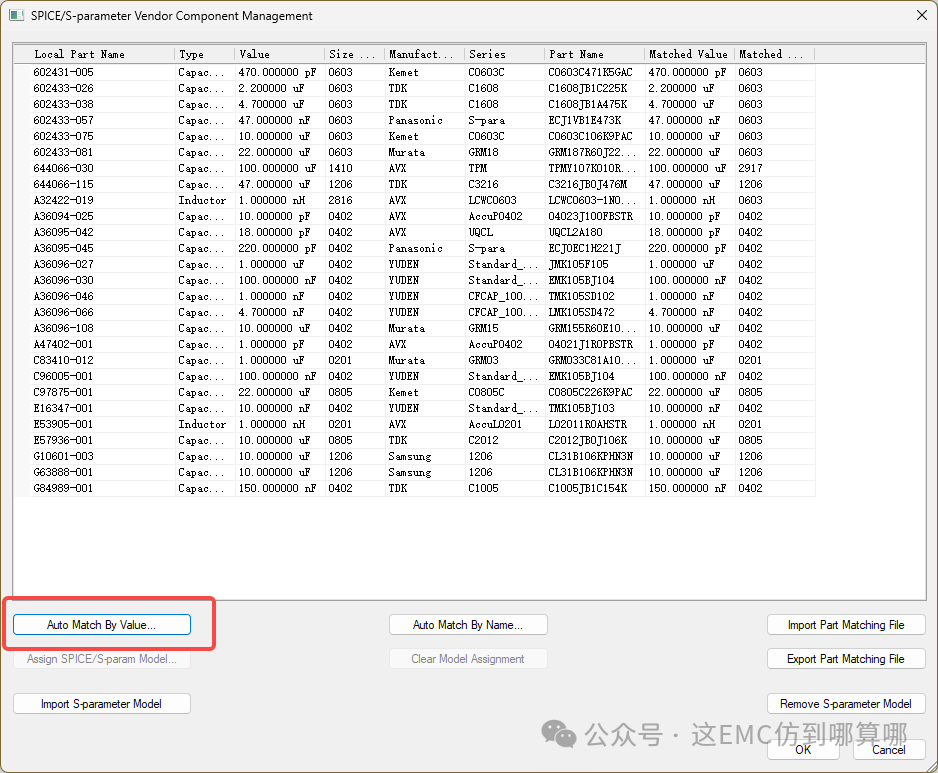Select row A47402-001
The width and height of the screenshot is (938, 773).
[415, 345]
